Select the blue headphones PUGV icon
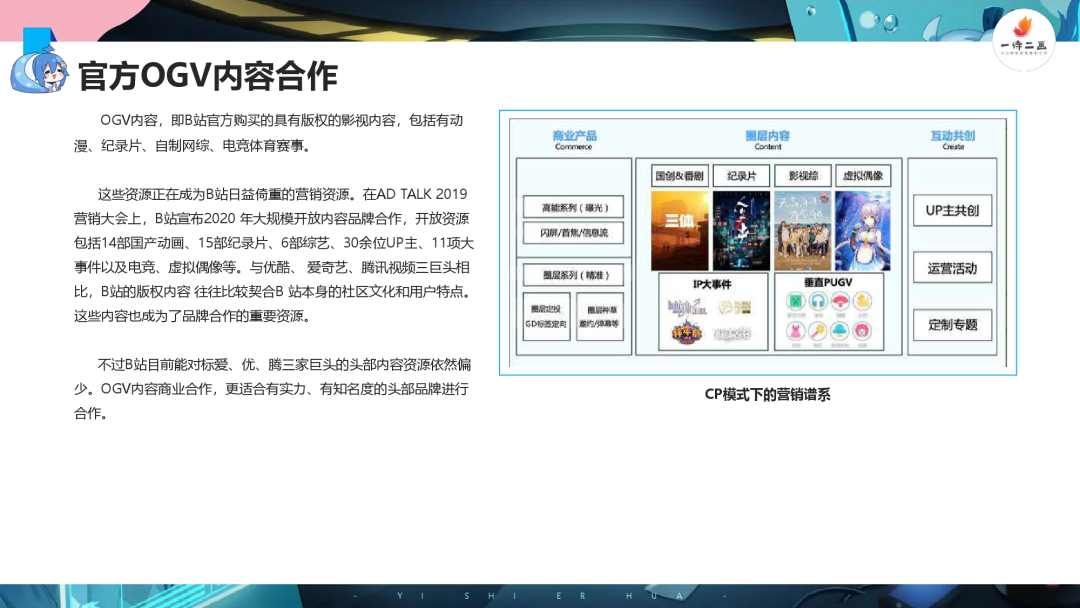The width and height of the screenshot is (1080, 608). click(818, 302)
